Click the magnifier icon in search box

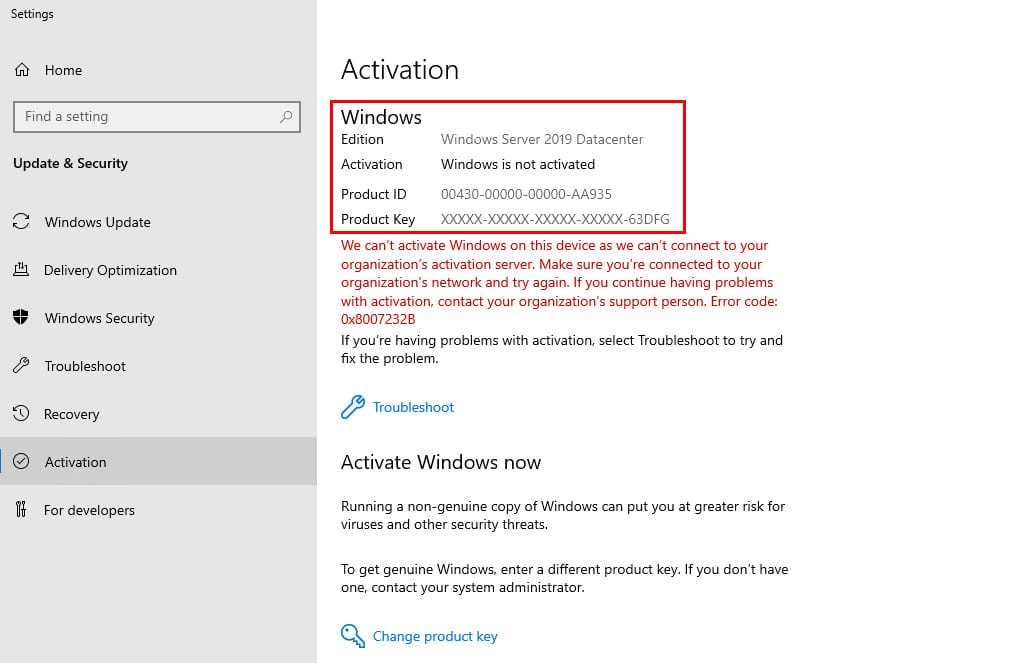(x=285, y=117)
